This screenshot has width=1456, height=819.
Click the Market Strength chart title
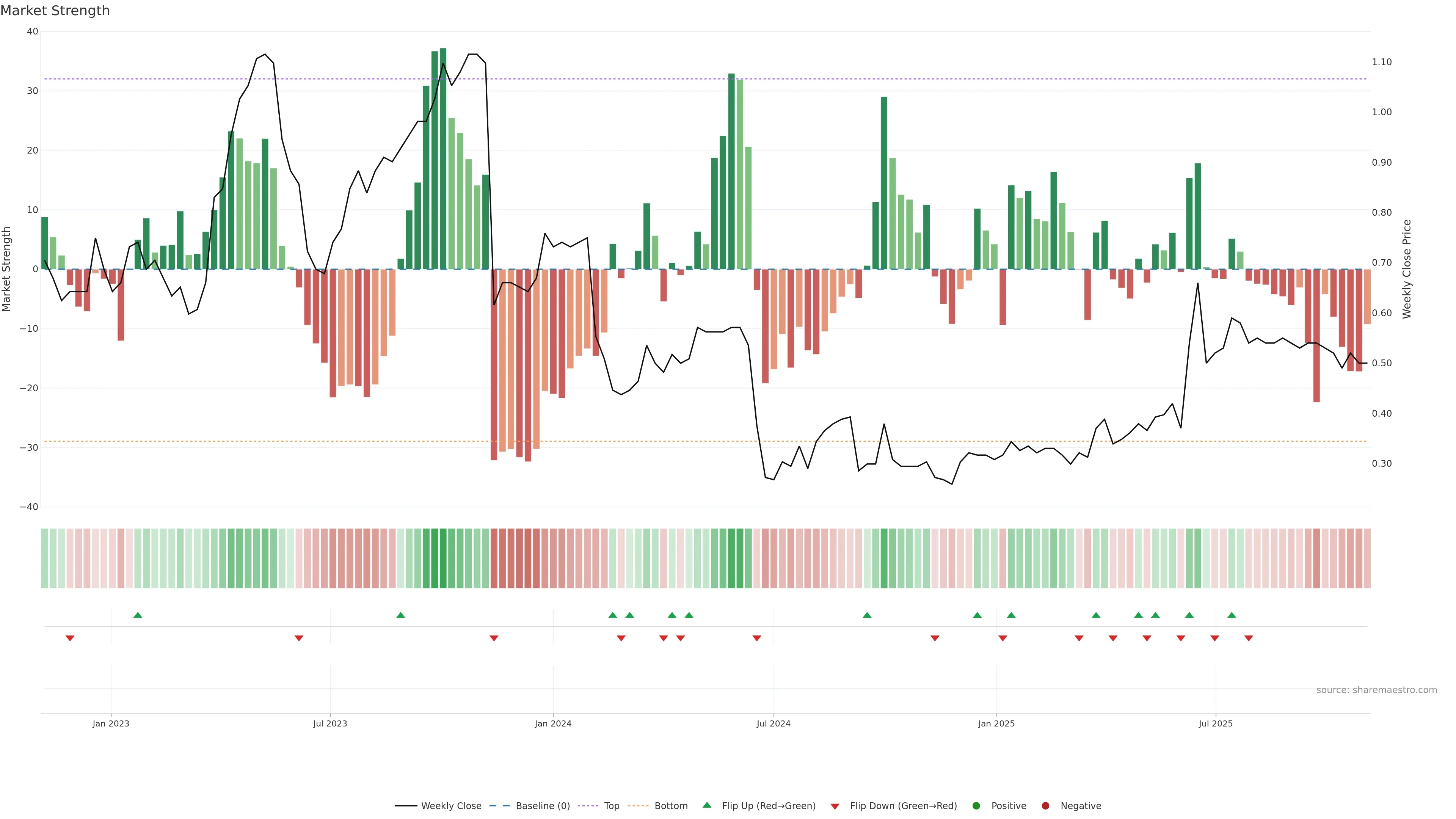[x=55, y=11]
